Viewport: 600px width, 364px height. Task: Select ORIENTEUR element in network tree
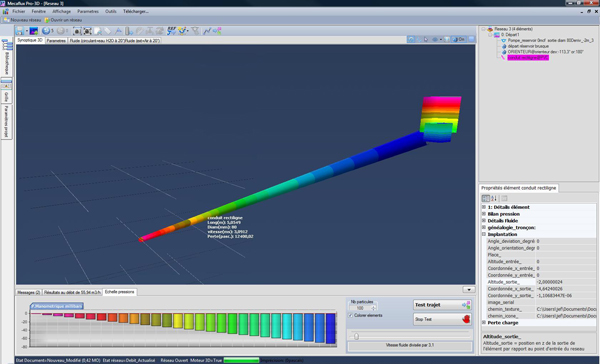545,52
